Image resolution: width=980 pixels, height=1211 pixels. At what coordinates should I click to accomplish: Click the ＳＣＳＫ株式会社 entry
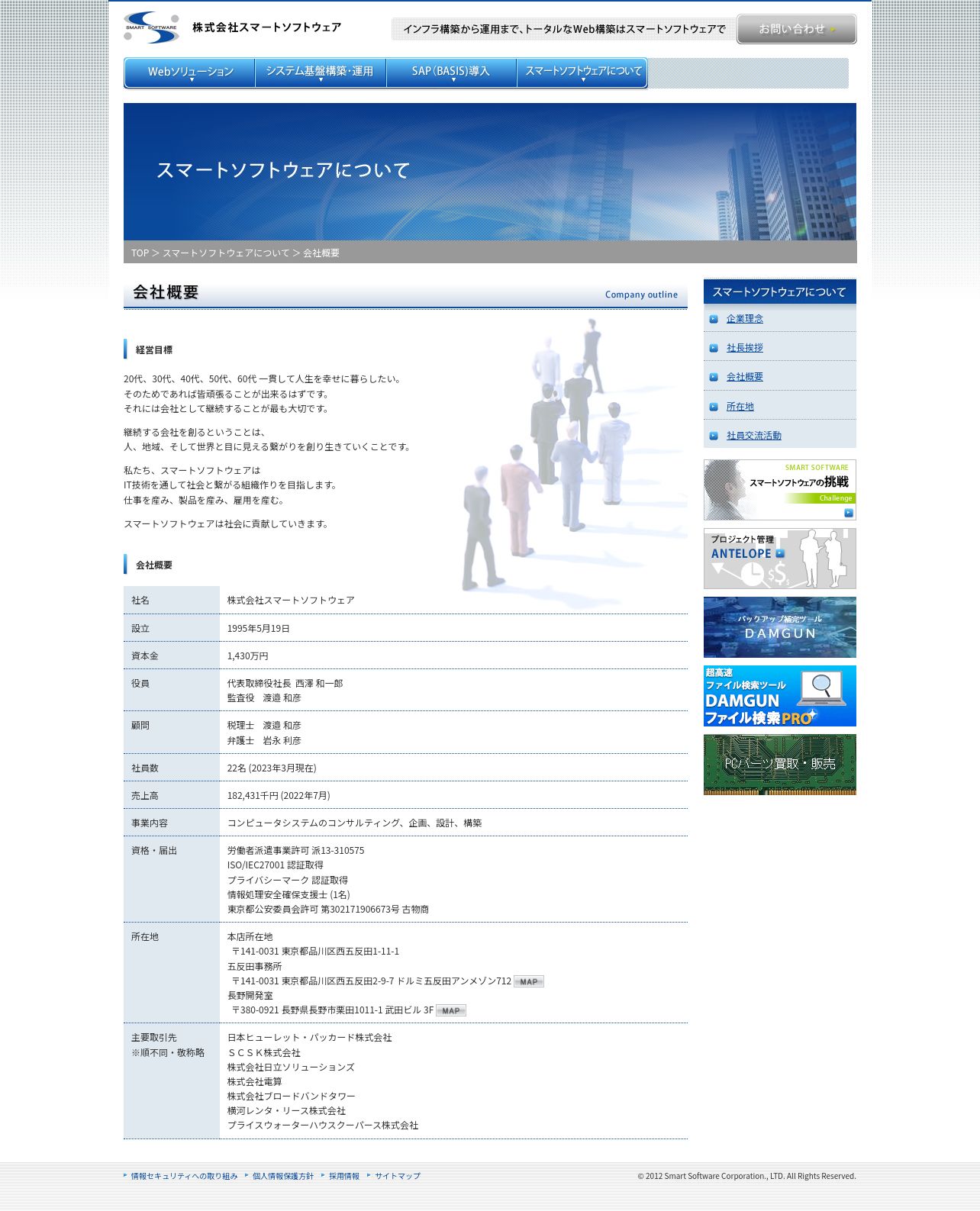click(x=263, y=1052)
